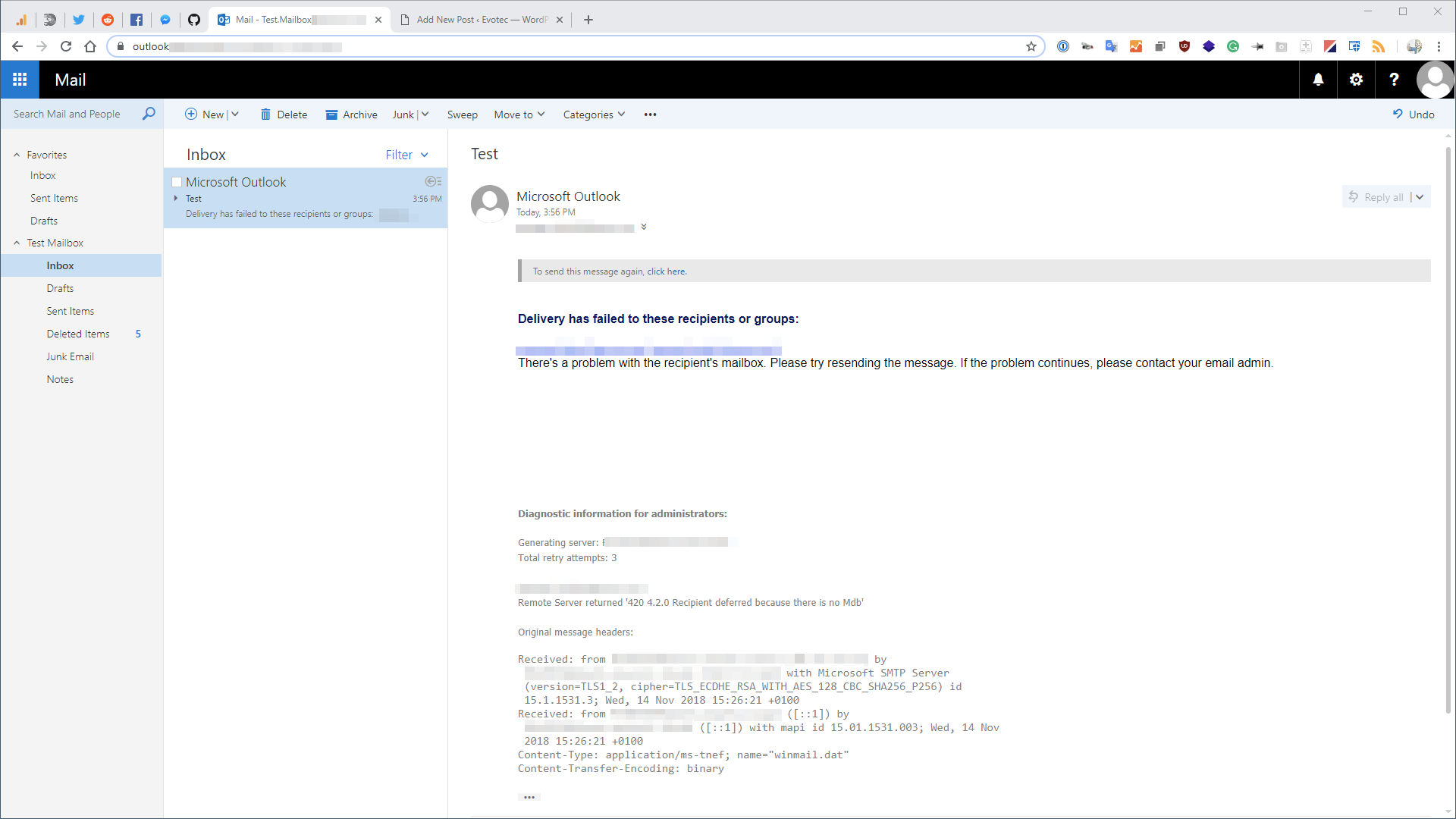1456x819 pixels.
Task: Open the more commands ellipsis menu in the toolbar
Action: coord(650,115)
